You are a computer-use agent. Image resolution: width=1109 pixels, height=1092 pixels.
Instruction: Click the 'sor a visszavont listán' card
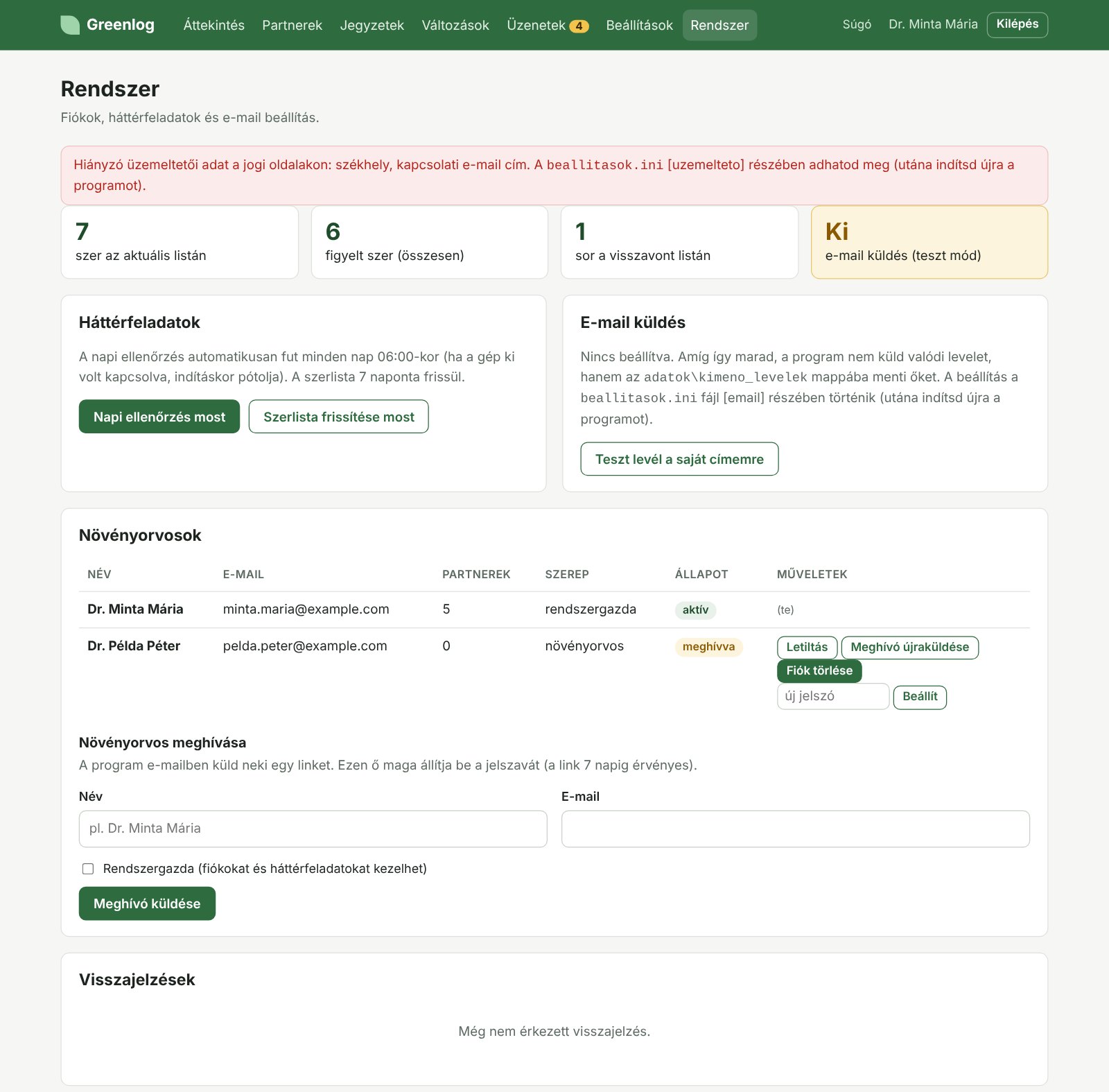pyautogui.click(x=679, y=242)
